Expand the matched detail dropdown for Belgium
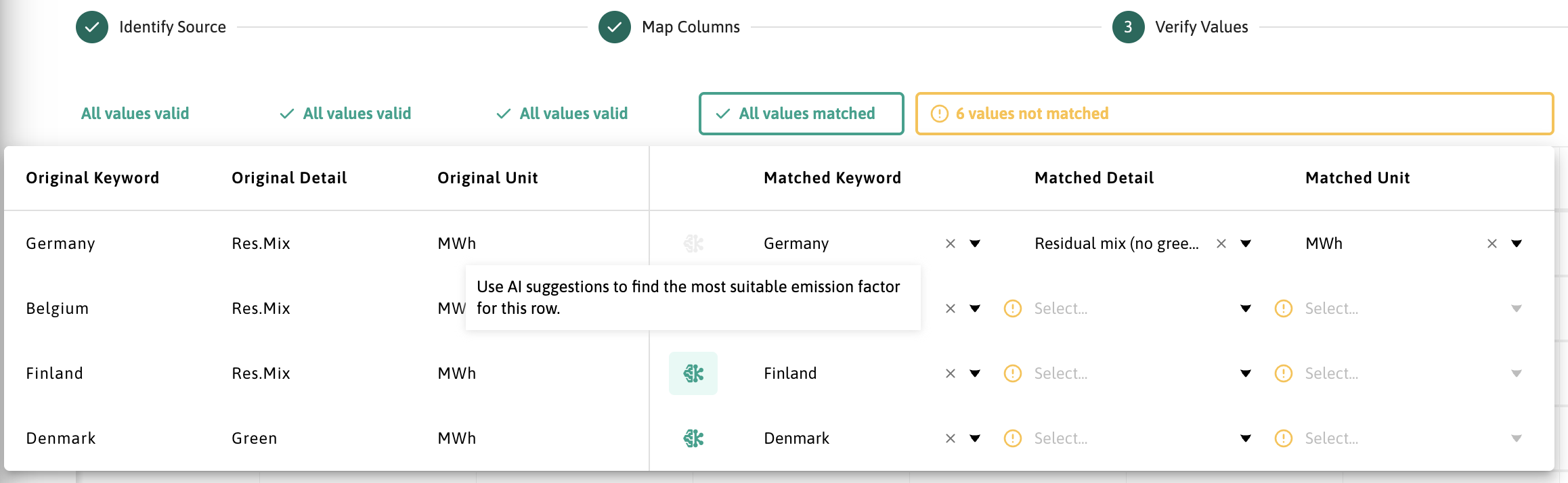The height and width of the screenshot is (483, 1568). (x=1246, y=308)
